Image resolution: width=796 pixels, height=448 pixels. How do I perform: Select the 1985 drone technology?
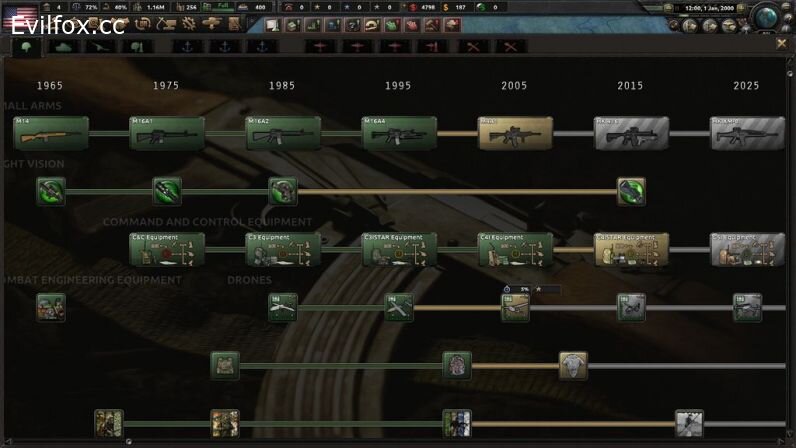pyautogui.click(x=283, y=307)
